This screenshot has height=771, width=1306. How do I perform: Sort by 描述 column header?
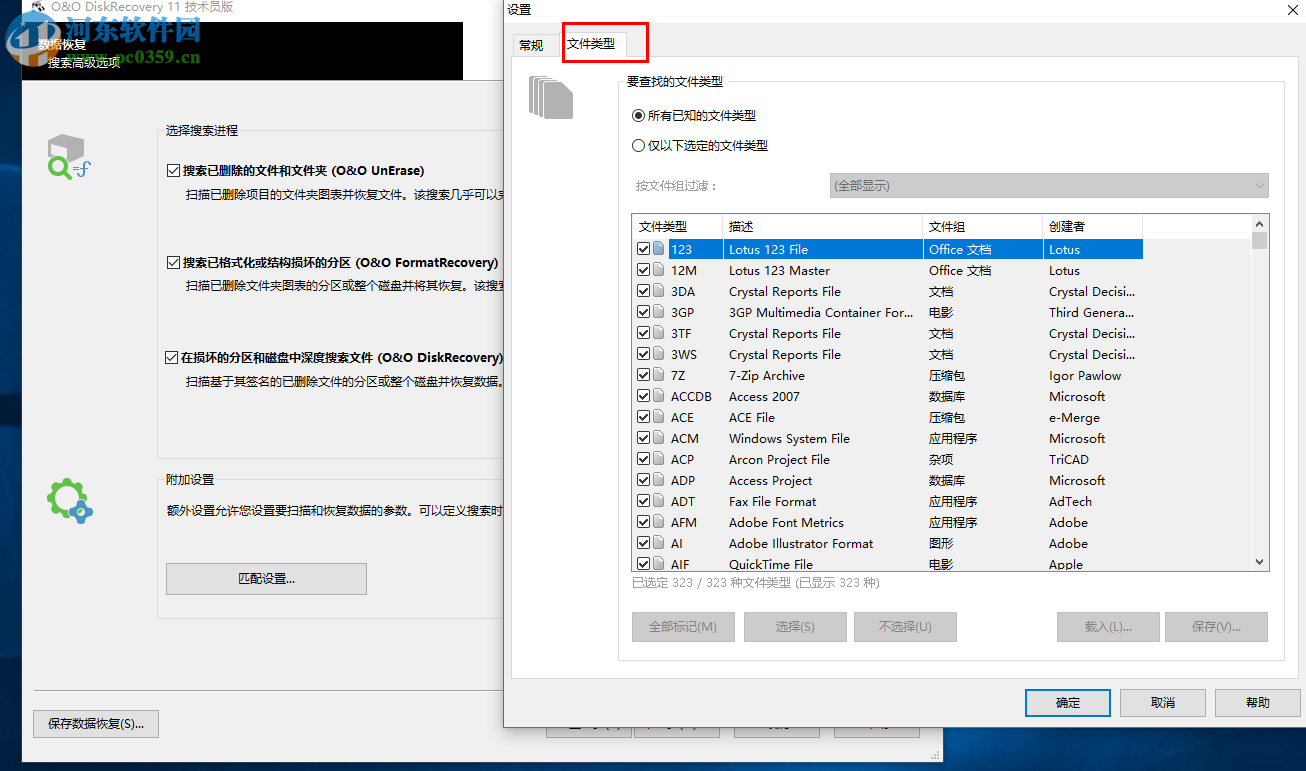[x=822, y=226]
